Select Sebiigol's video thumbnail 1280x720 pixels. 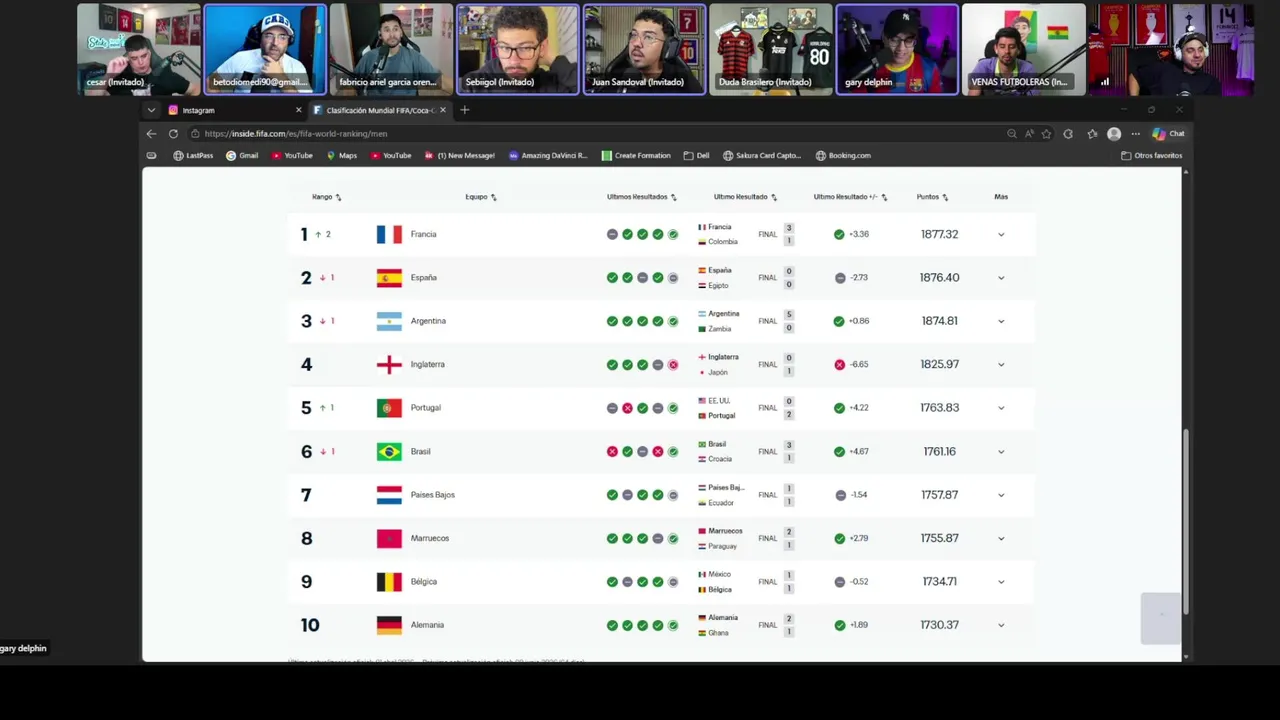518,50
